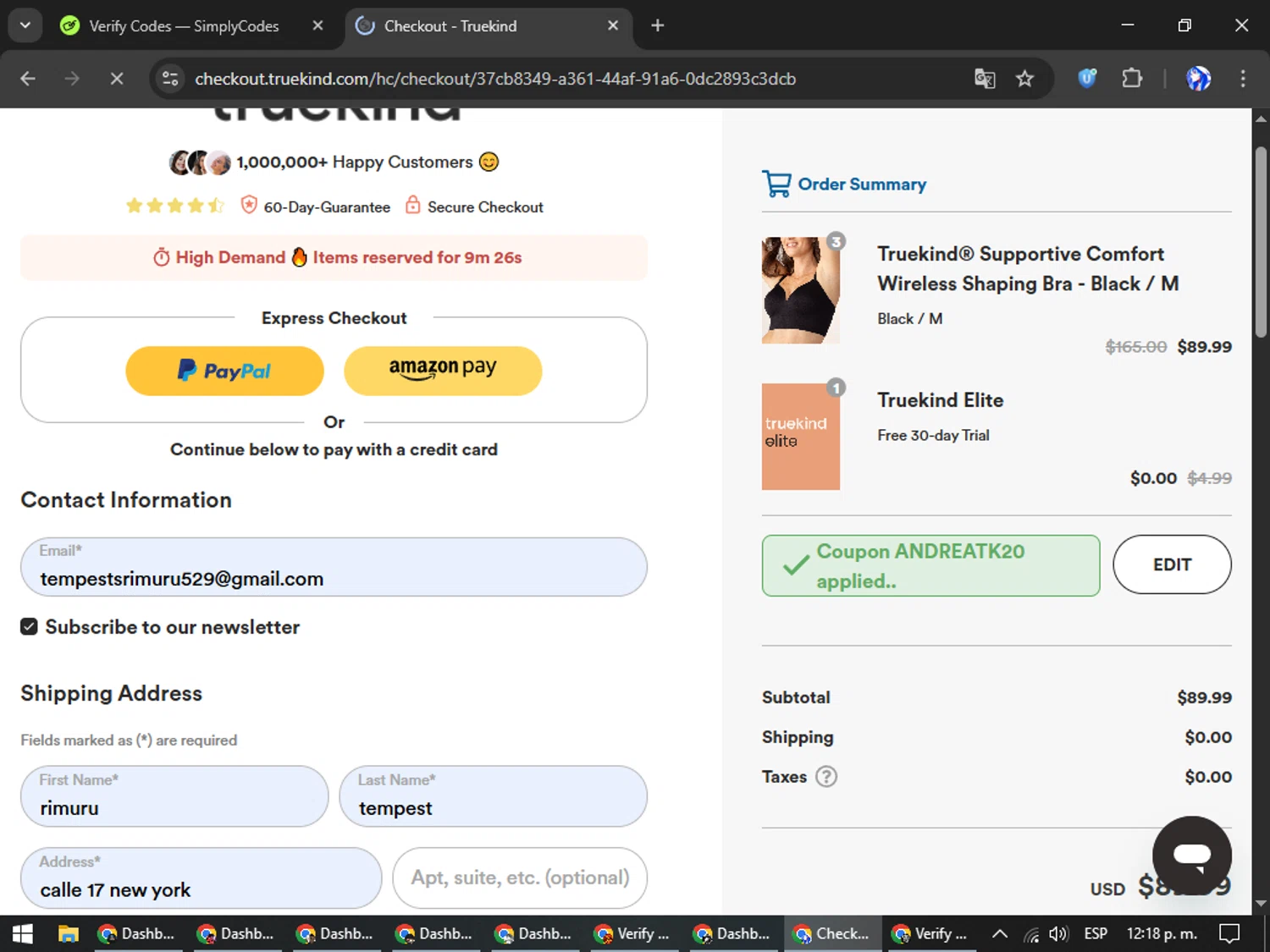The width and height of the screenshot is (1270, 952).
Task: Close the Checkout - Truekind tab
Action: (x=613, y=26)
